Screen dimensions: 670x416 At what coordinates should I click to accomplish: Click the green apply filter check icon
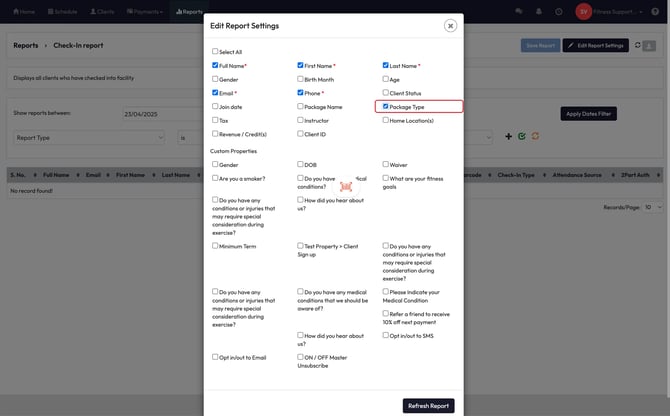coord(522,136)
